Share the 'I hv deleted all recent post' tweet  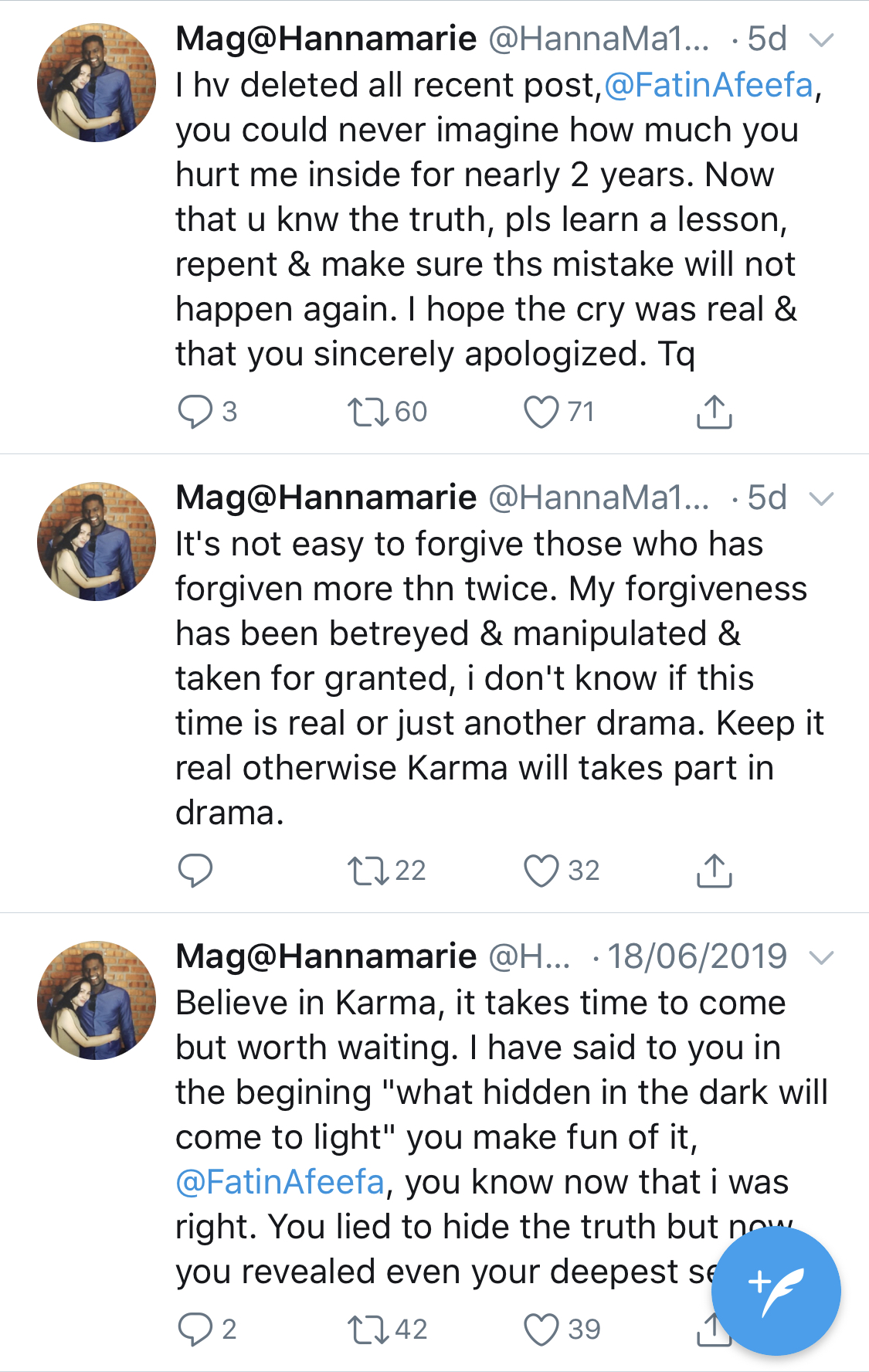(714, 412)
